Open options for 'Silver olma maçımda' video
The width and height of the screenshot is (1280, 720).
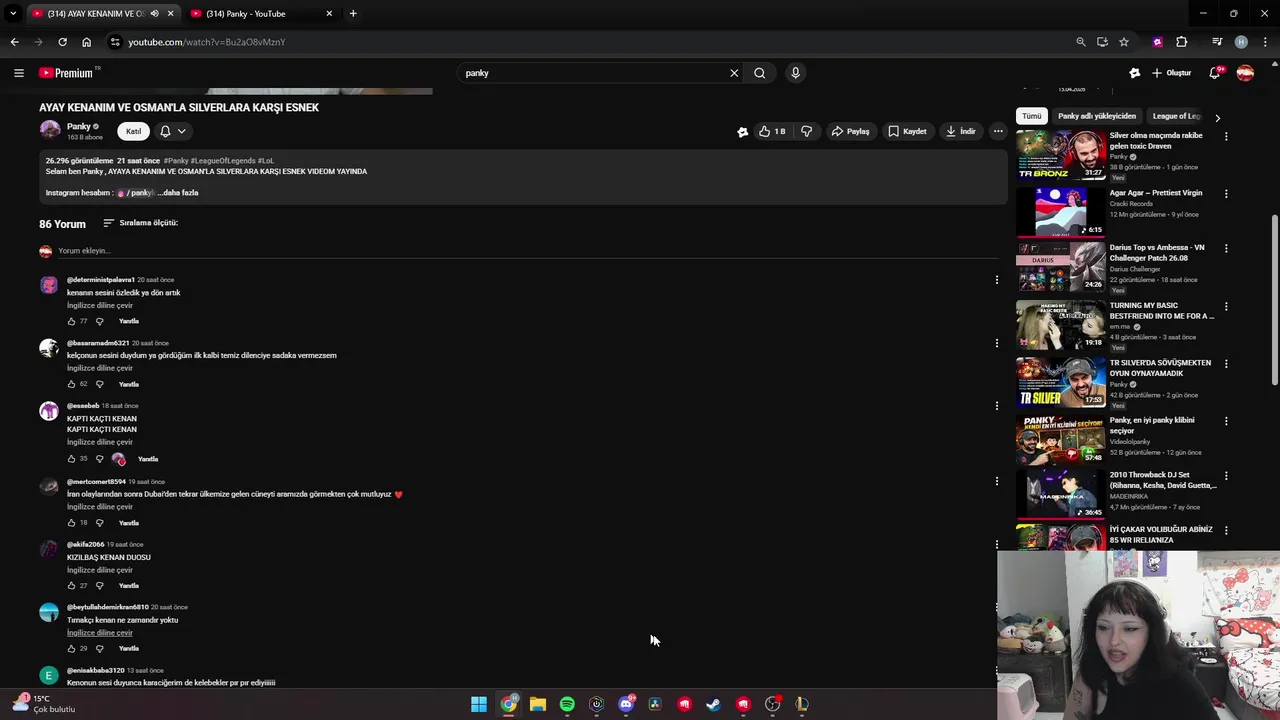point(1226,137)
